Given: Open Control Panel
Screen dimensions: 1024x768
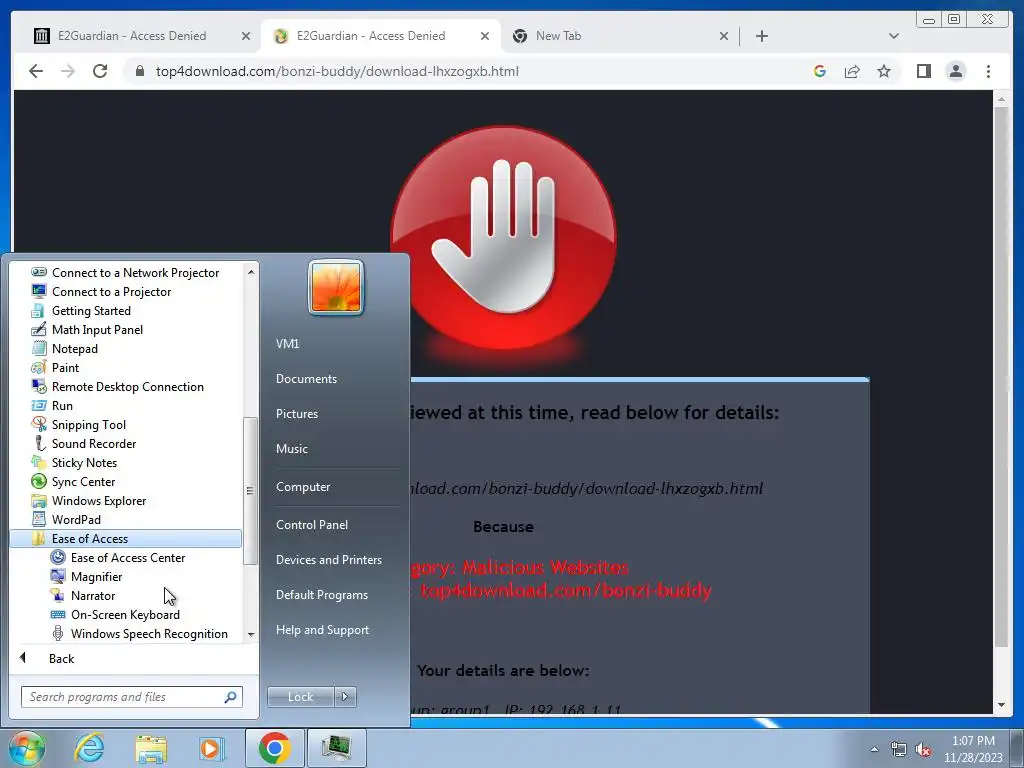Looking at the screenshot, I should point(312,524).
